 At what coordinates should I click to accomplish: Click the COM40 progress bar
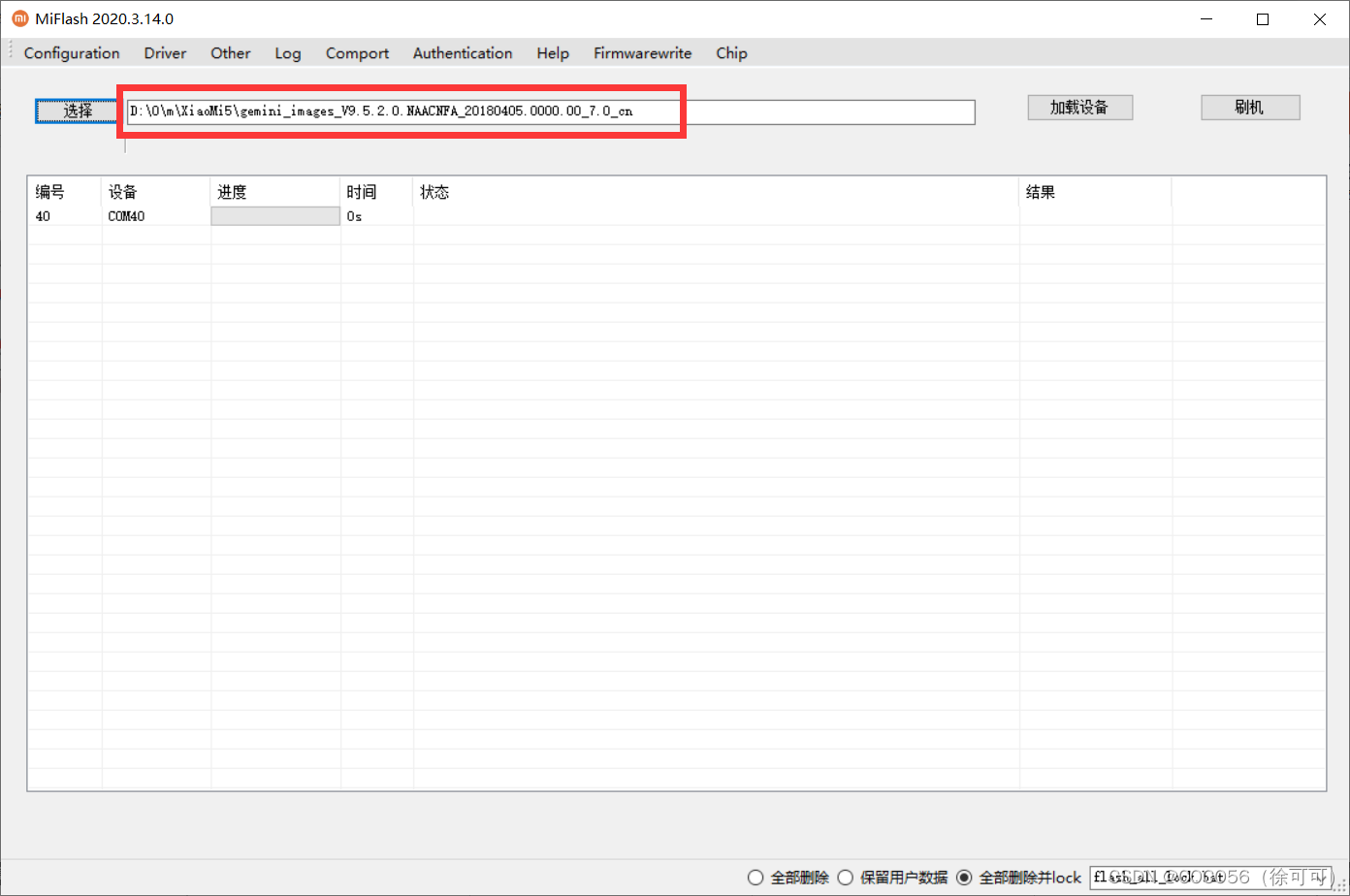[x=275, y=216]
